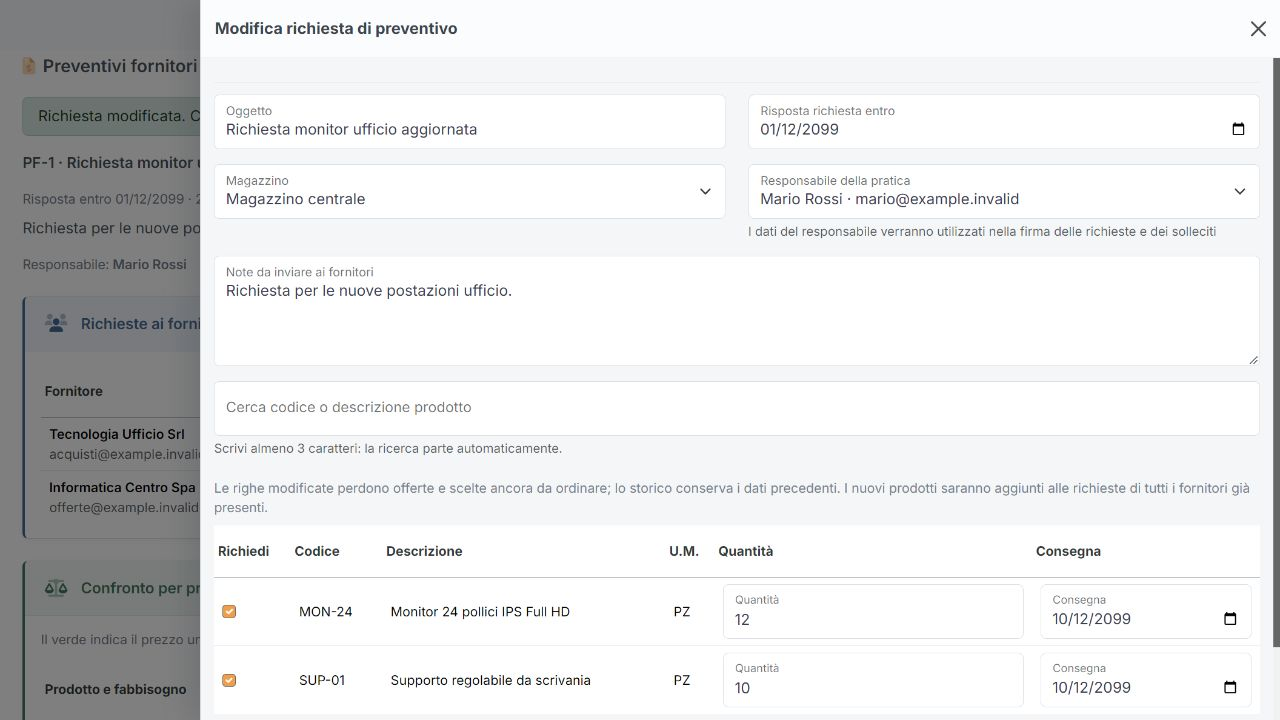Open calendar picker for Risposta richiesta entro
Image resolution: width=1280 pixels, height=720 pixels.
(1238, 129)
